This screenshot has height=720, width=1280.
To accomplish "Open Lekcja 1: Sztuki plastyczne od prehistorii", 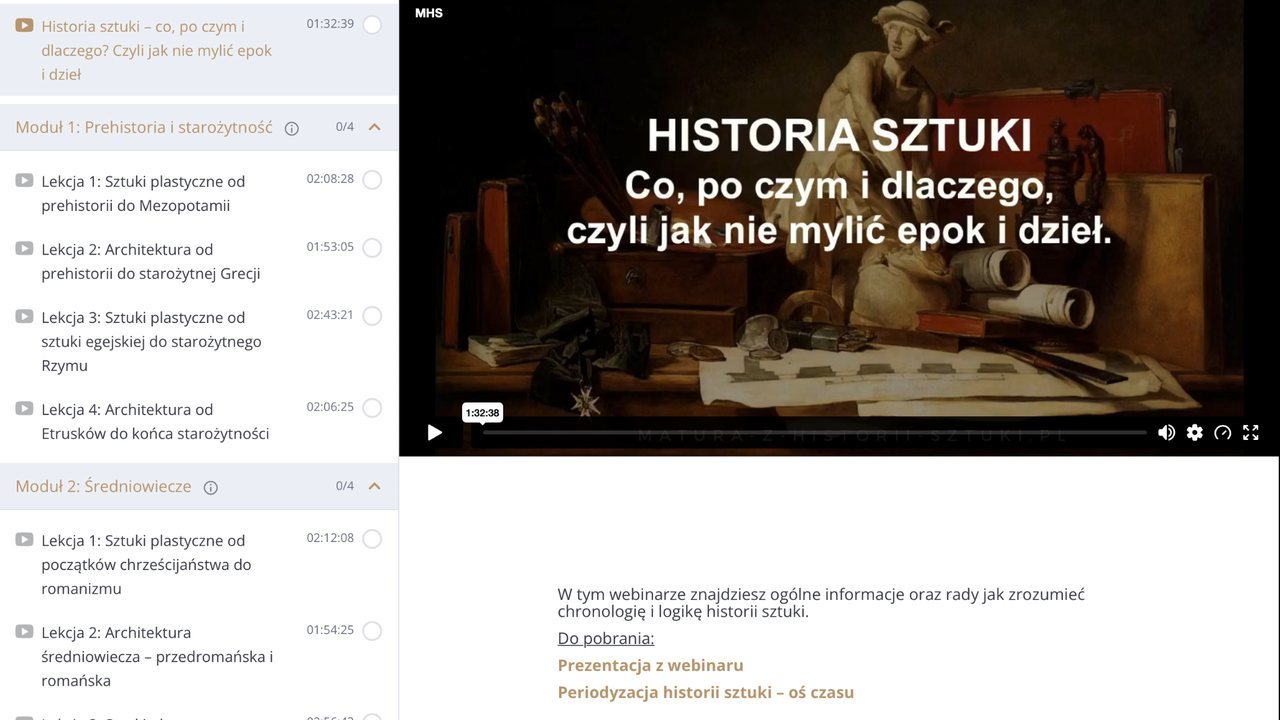I will coord(143,193).
